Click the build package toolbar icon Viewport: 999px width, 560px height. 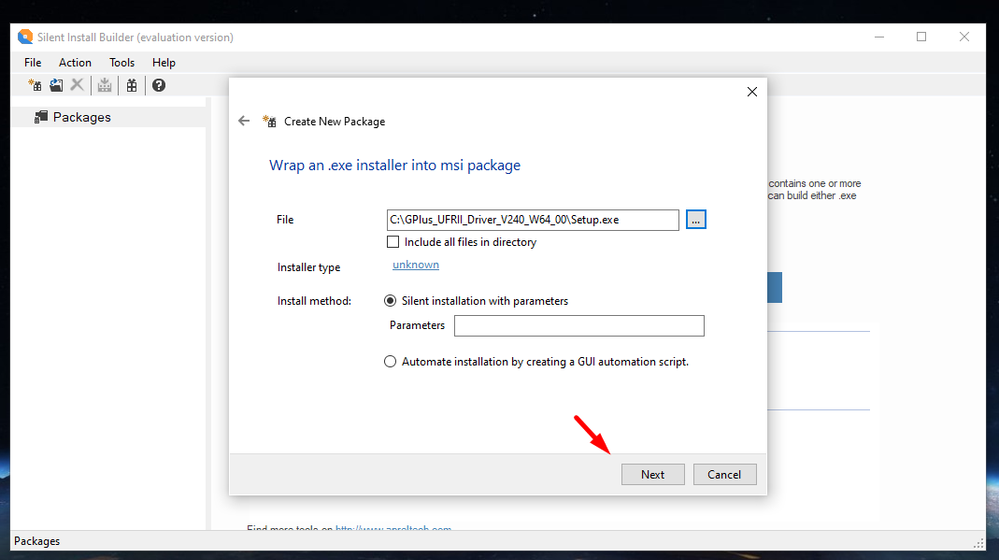click(104, 85)
